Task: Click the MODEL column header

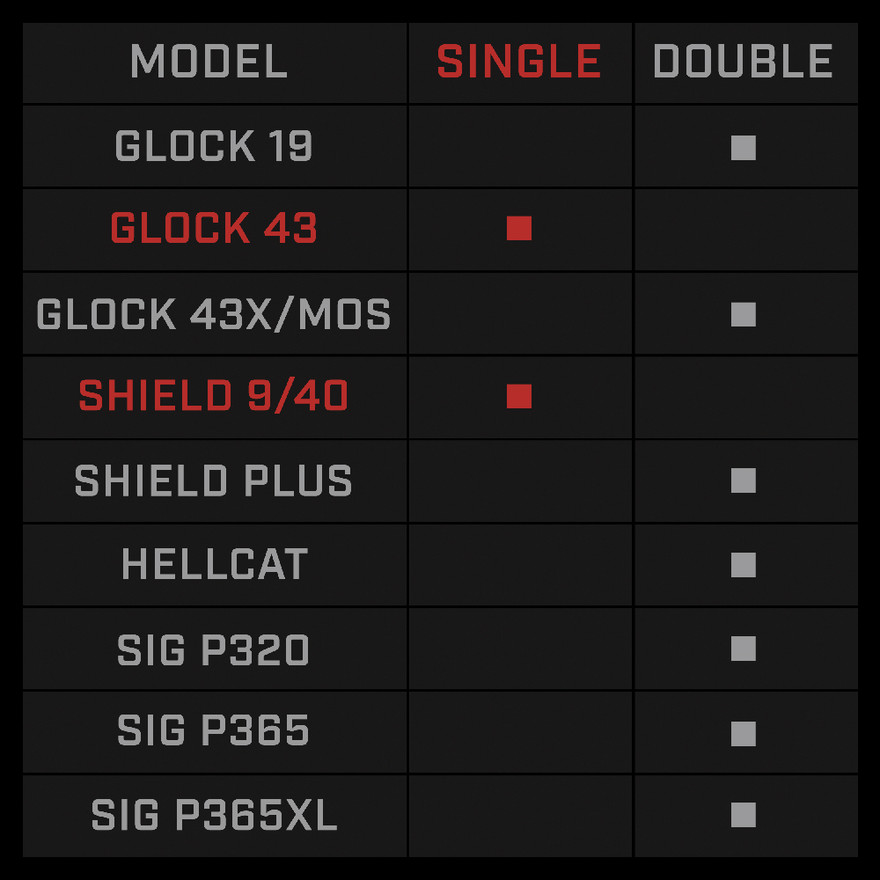Action: click(x=209, y=62)
